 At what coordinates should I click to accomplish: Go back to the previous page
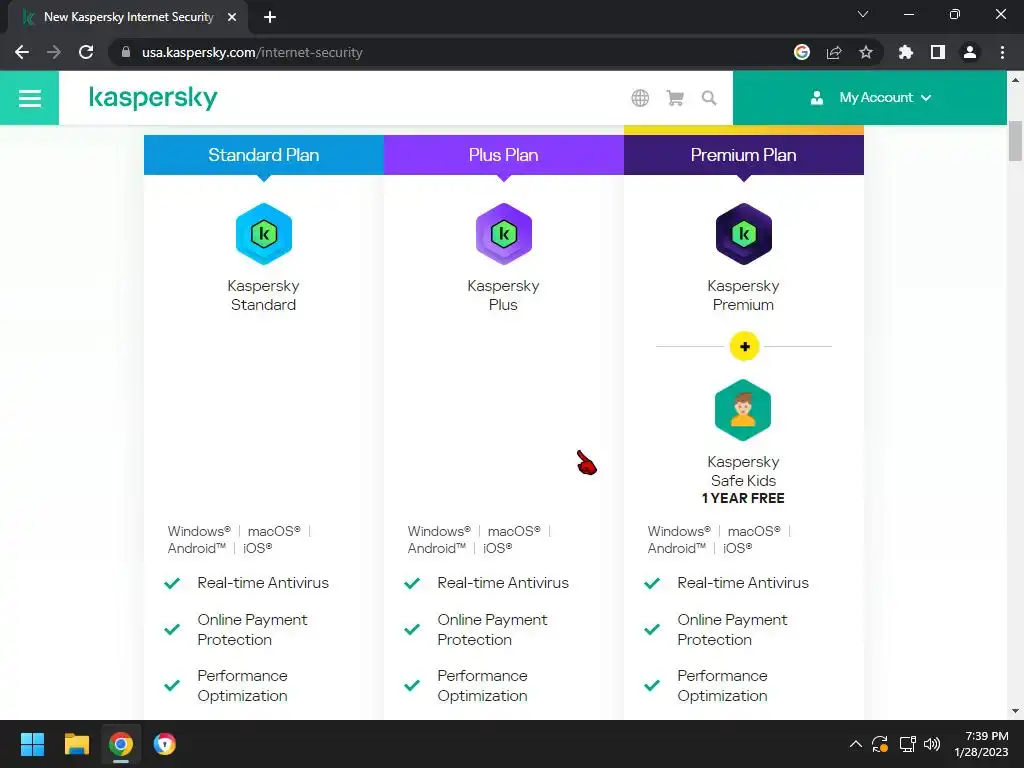(x=22, y=52)
